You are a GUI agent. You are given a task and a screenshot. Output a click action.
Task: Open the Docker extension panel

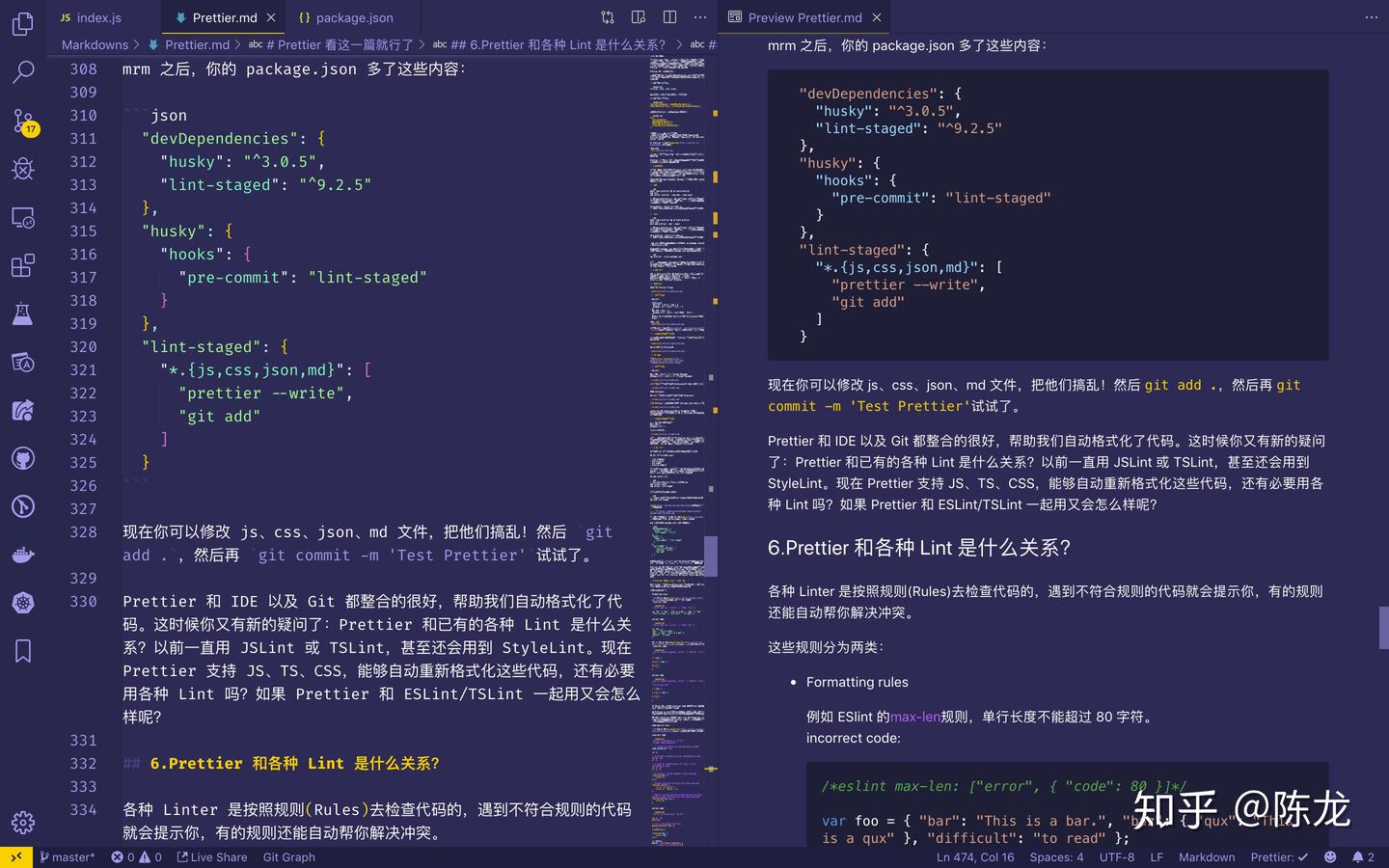pyautogui.click(x=23, y=555)
